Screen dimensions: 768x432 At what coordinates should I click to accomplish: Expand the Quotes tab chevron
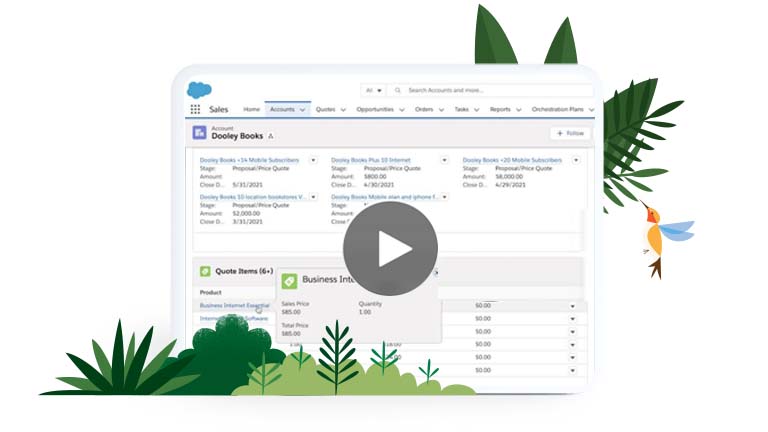(x=343, y=110)
